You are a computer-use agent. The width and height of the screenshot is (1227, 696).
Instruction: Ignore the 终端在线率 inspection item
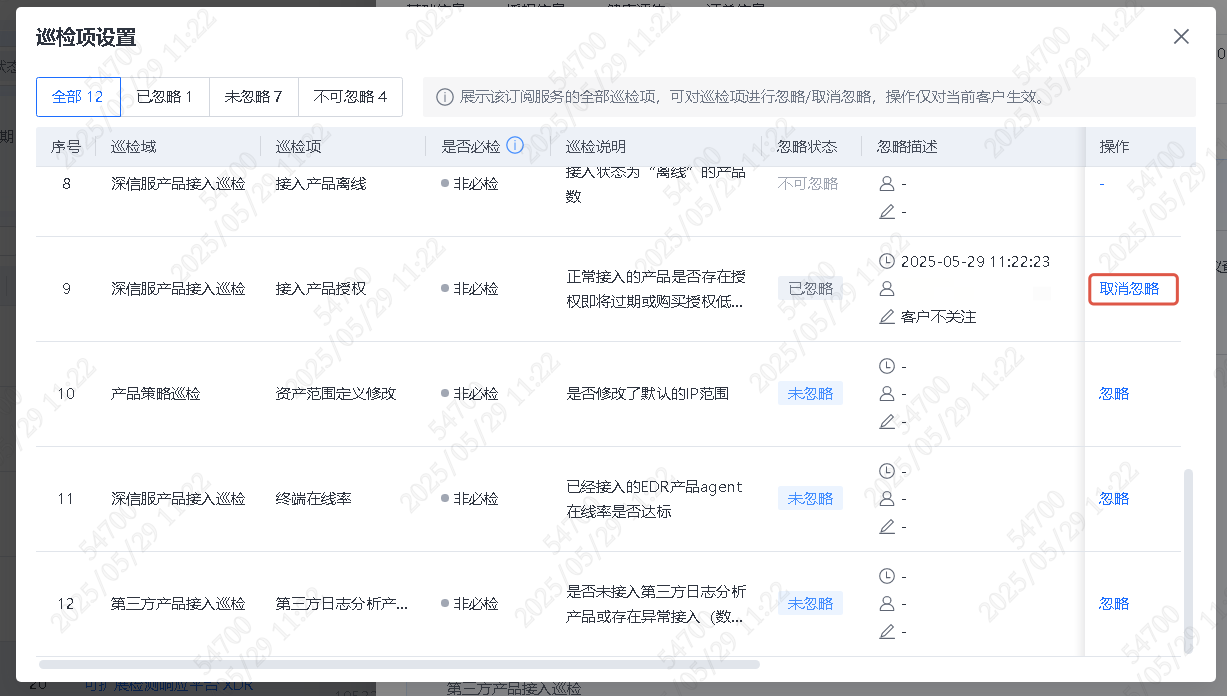[1114, 499]
